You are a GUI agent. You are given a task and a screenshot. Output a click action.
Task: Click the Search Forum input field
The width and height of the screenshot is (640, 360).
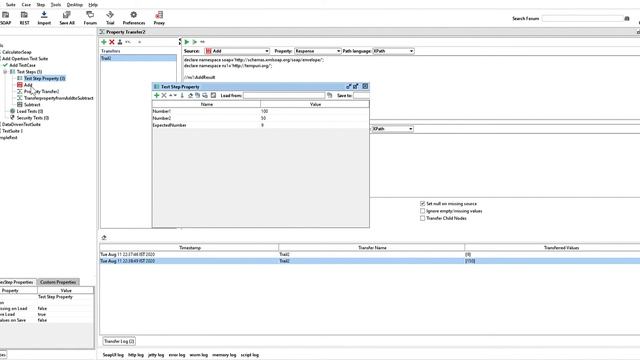[582, 18]
